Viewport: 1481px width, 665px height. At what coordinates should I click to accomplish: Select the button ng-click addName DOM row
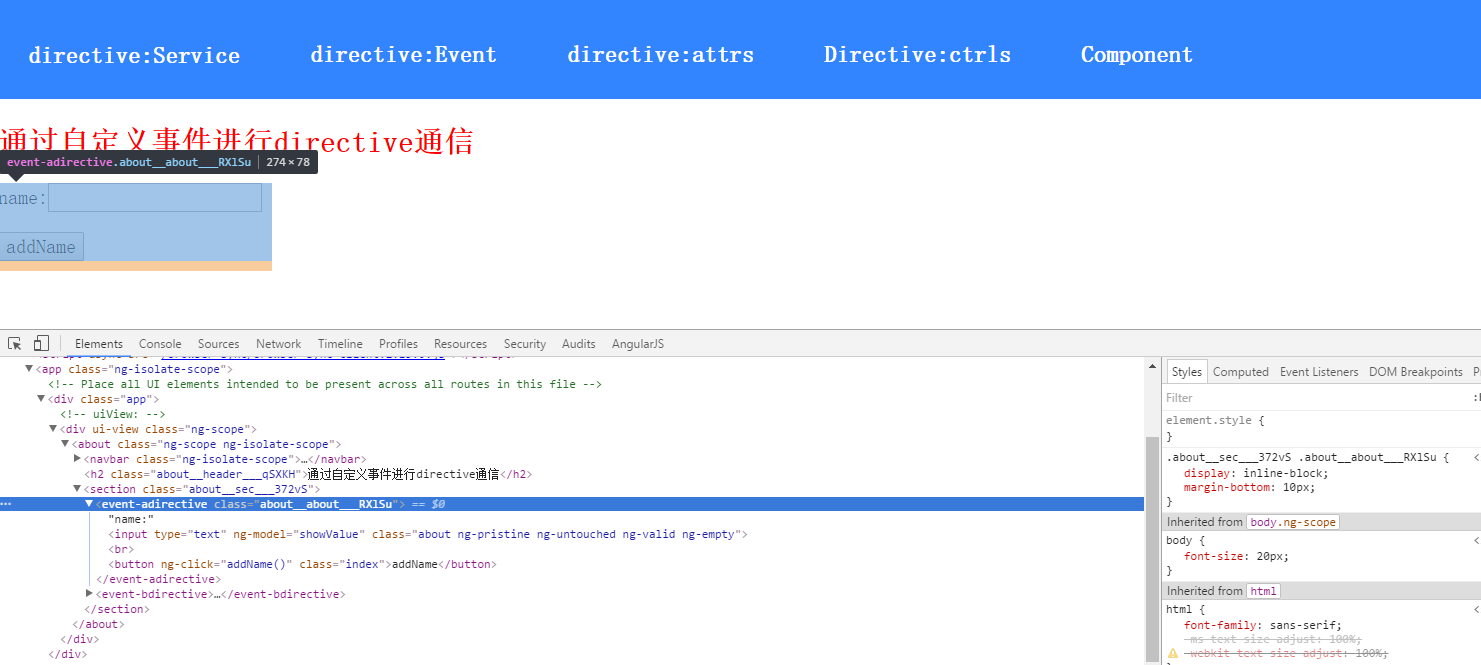302,565
